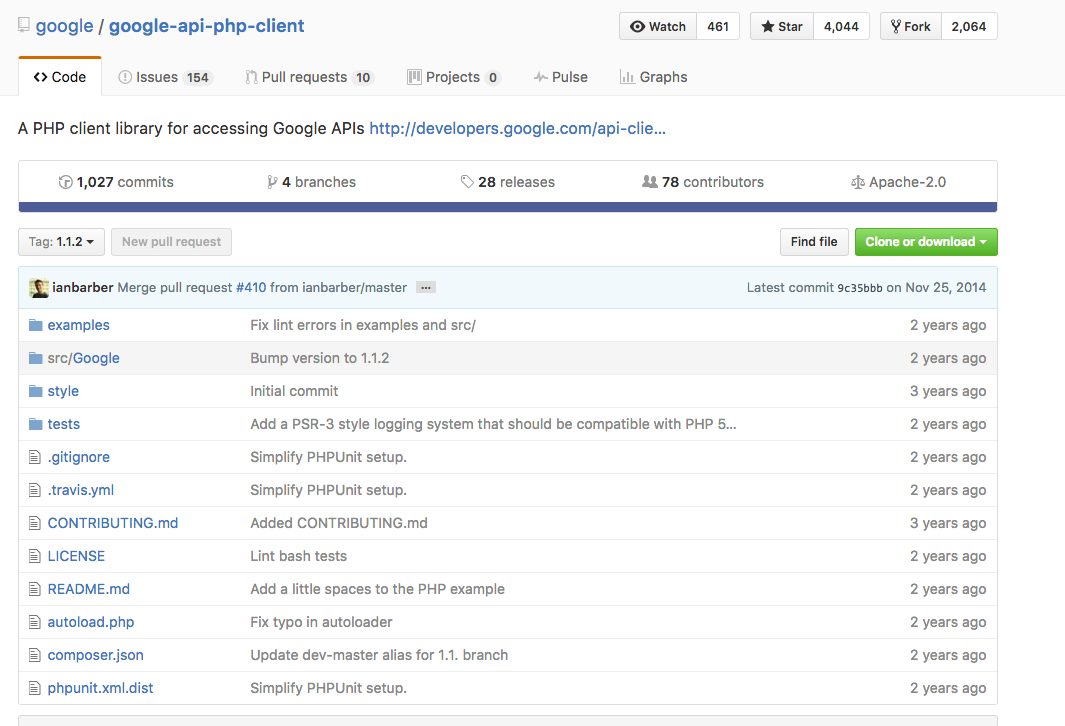The height and width of the screenshot is (726, 1065).
Task: Click the contributors people icon
Action: 650,182
